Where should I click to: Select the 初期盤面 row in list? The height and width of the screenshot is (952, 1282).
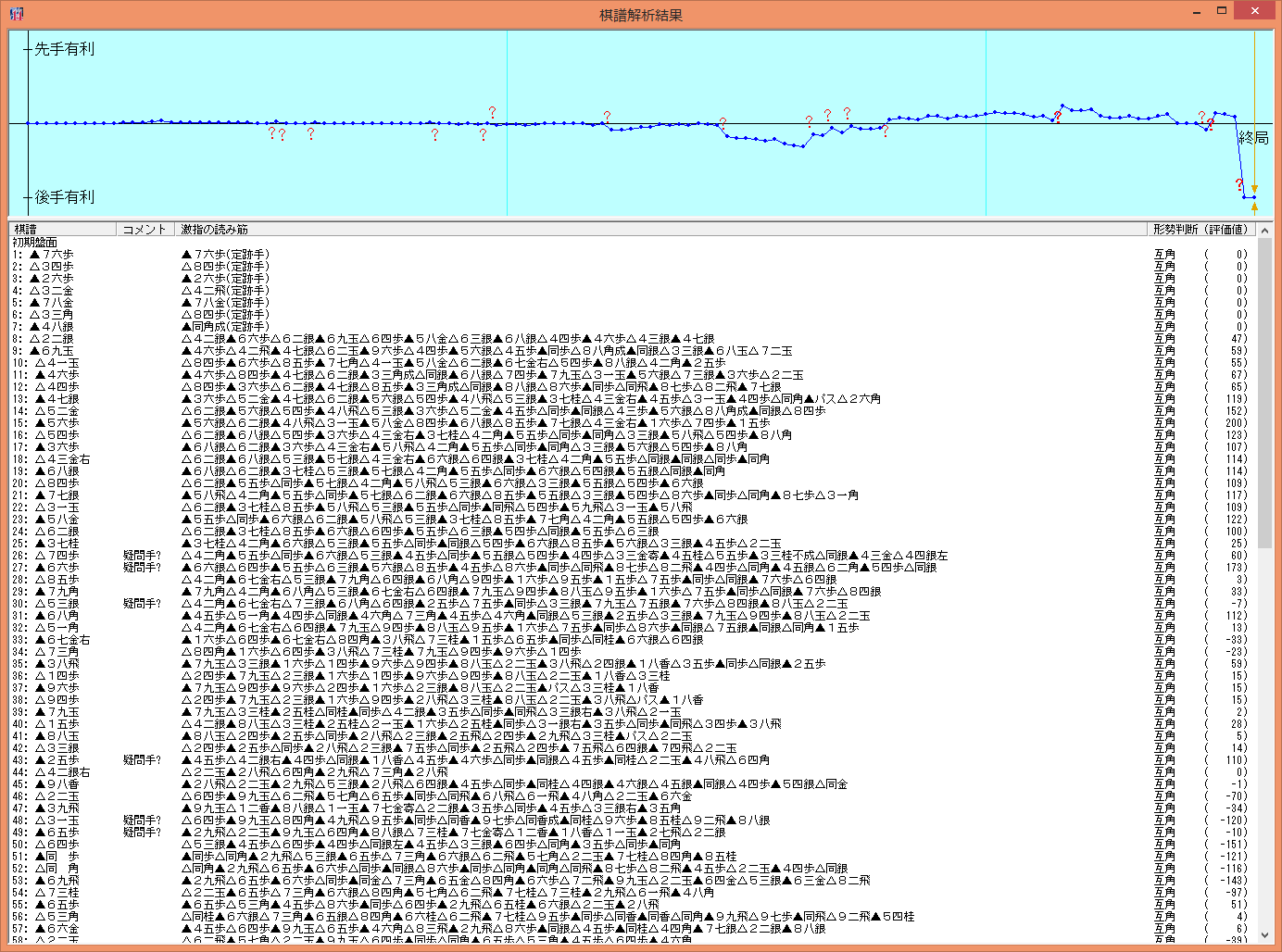pos(35,242)
